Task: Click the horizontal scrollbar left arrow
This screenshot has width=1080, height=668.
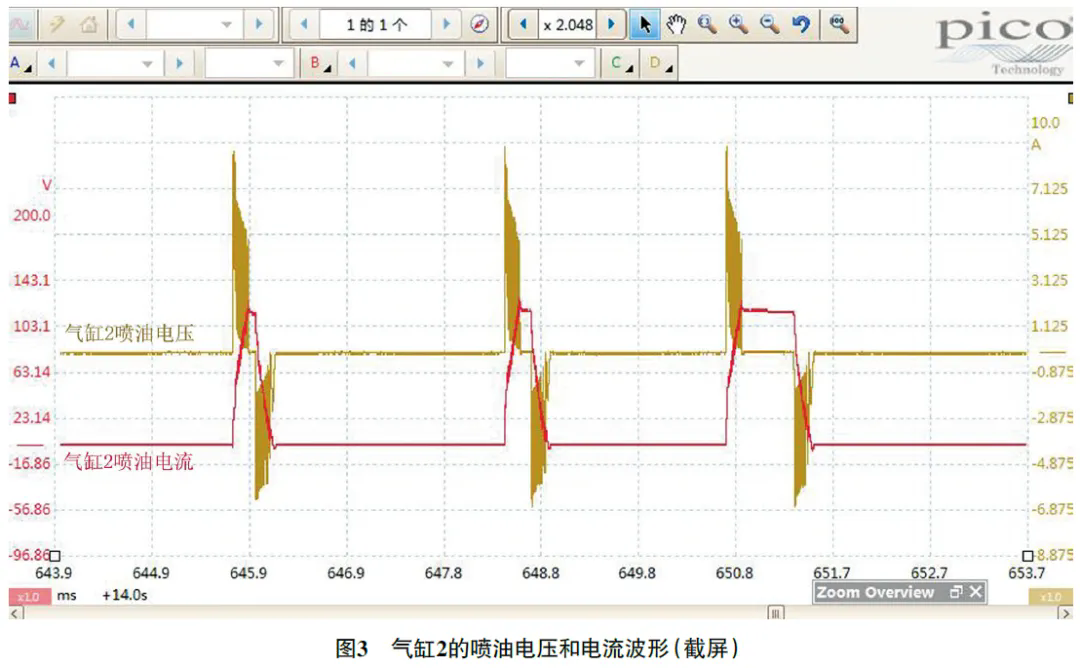Action: pos(16,613)
